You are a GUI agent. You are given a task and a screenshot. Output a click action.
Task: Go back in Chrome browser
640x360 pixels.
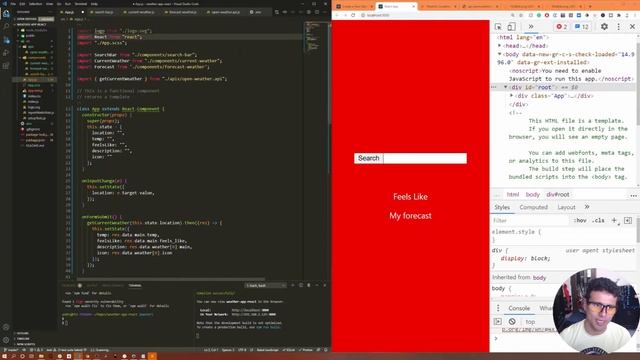point(337,15)
